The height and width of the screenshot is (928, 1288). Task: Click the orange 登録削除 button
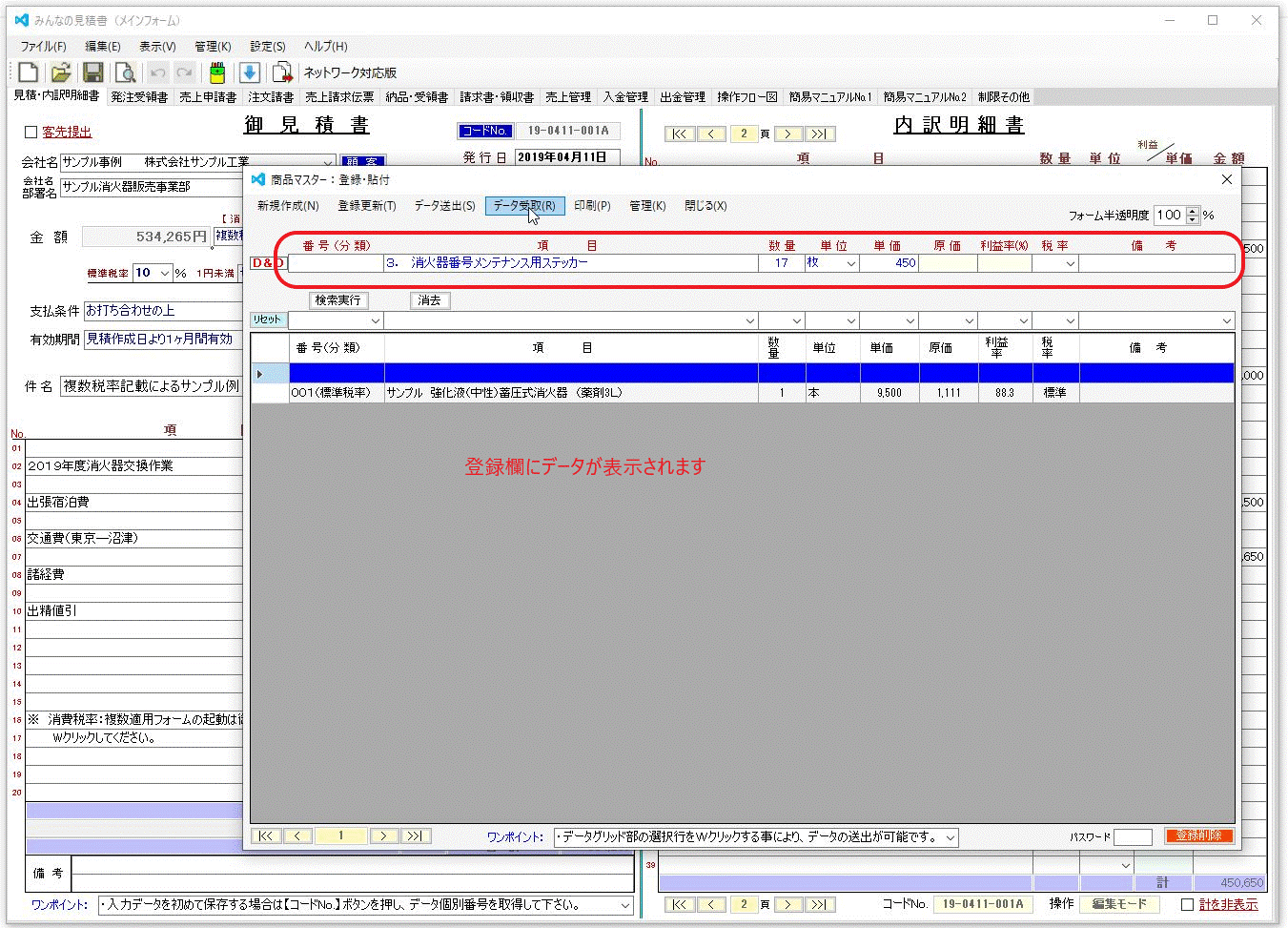1198,835
